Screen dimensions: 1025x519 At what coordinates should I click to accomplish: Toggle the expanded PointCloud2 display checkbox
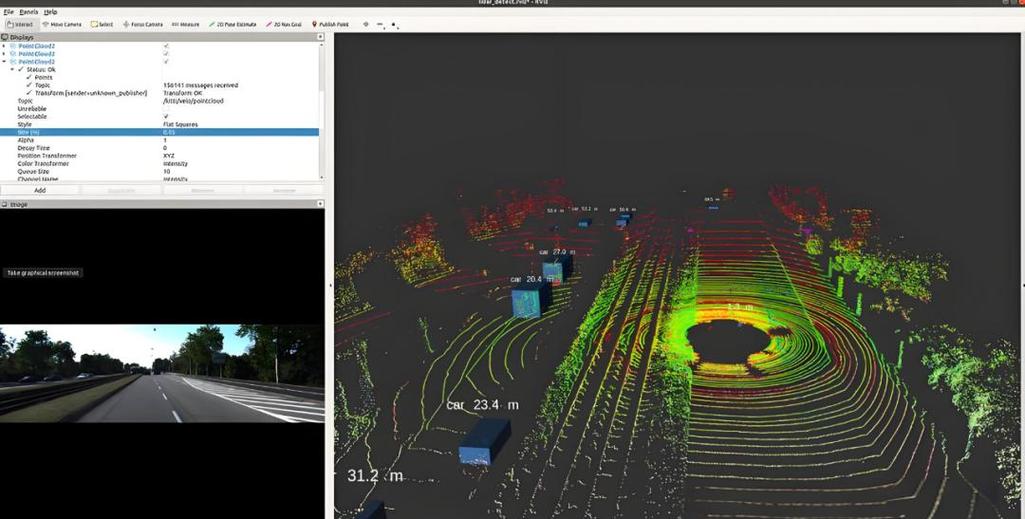click(166, 61)
